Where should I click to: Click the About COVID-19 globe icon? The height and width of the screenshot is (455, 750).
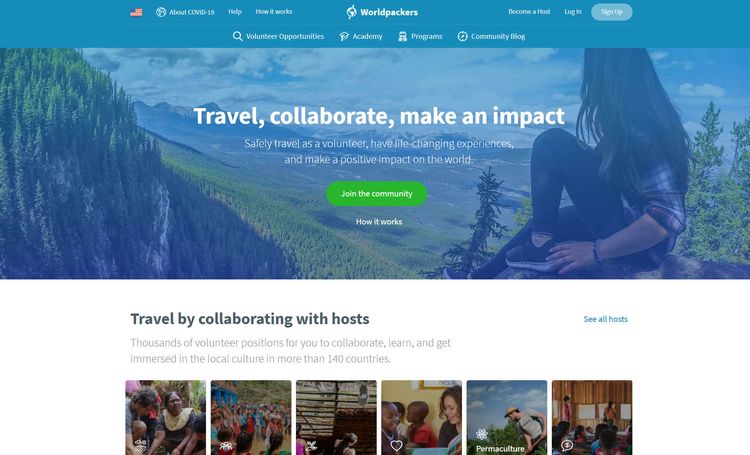(161, 12)
